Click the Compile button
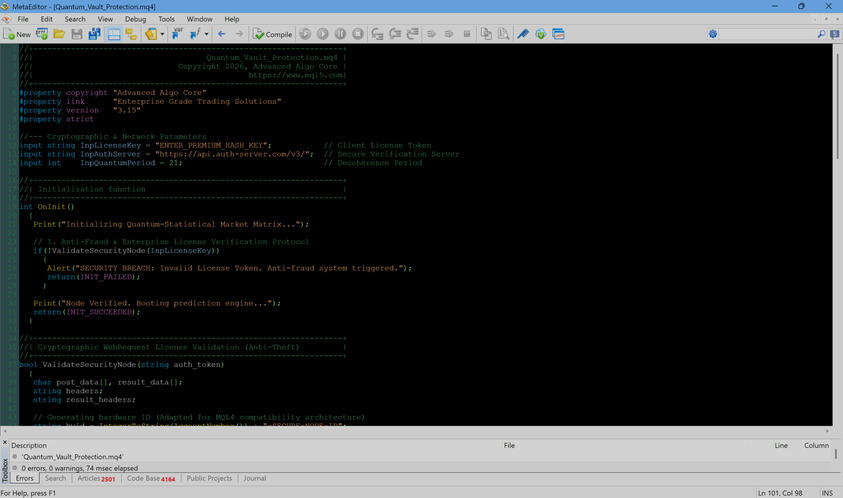Image resolution: width=843 pixels, height=498 pixels. (x=272, y=34)
